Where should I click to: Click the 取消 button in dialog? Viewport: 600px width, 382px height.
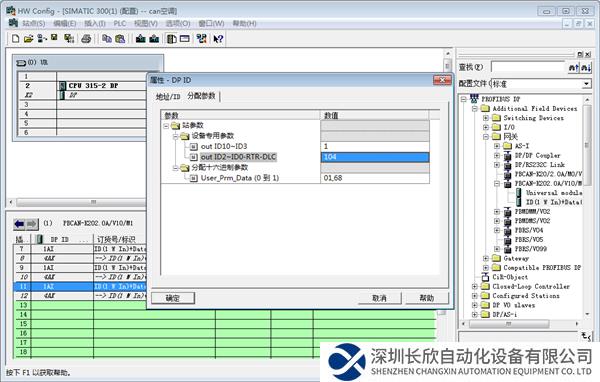(380, 298)
